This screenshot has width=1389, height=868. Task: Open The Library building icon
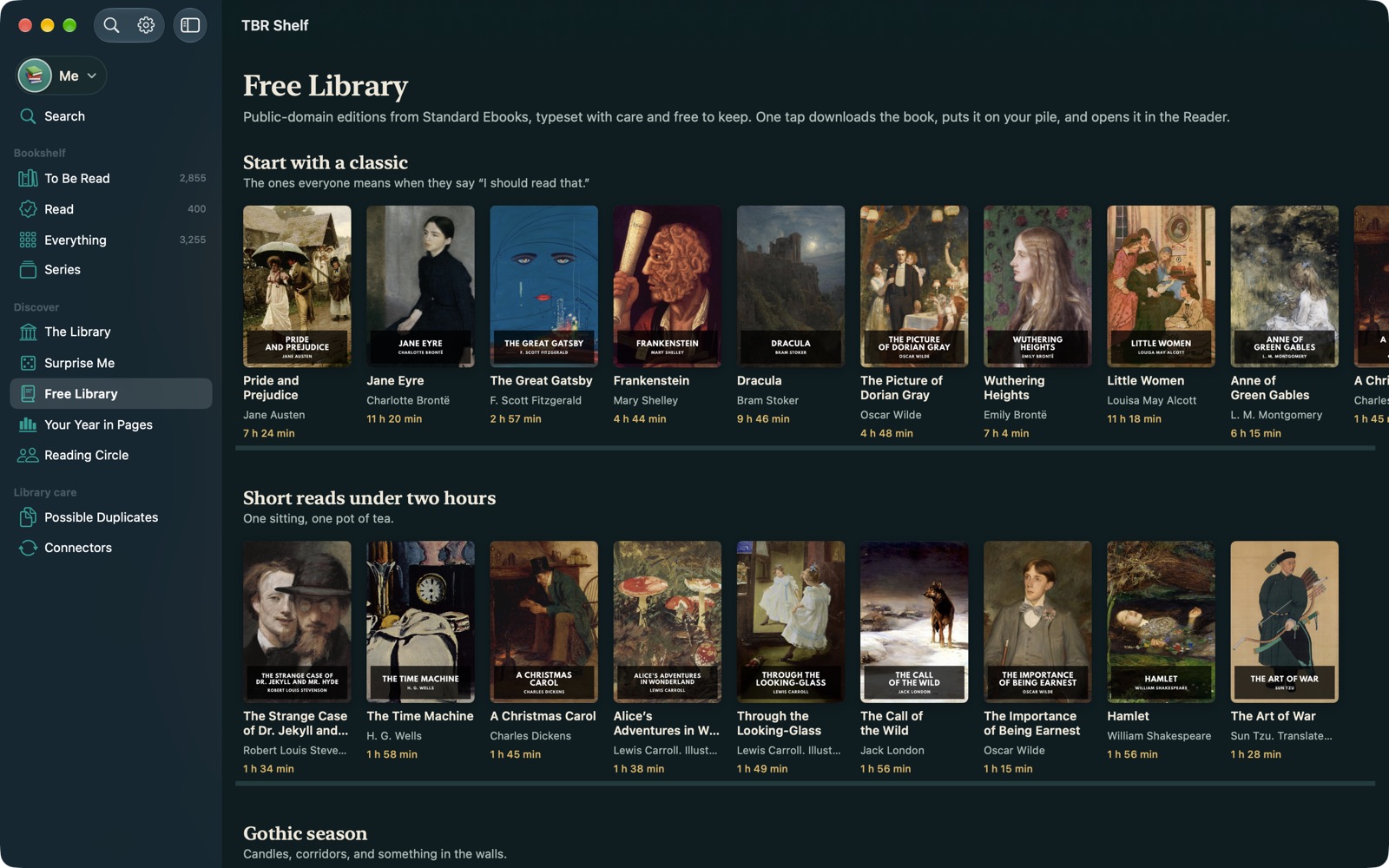pyautogui.click(x=28, y=332)
